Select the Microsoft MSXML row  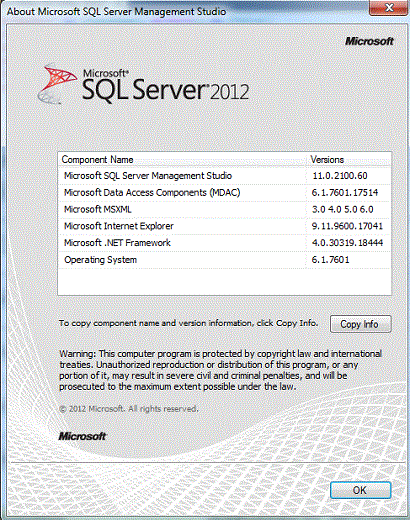(224, 209)
